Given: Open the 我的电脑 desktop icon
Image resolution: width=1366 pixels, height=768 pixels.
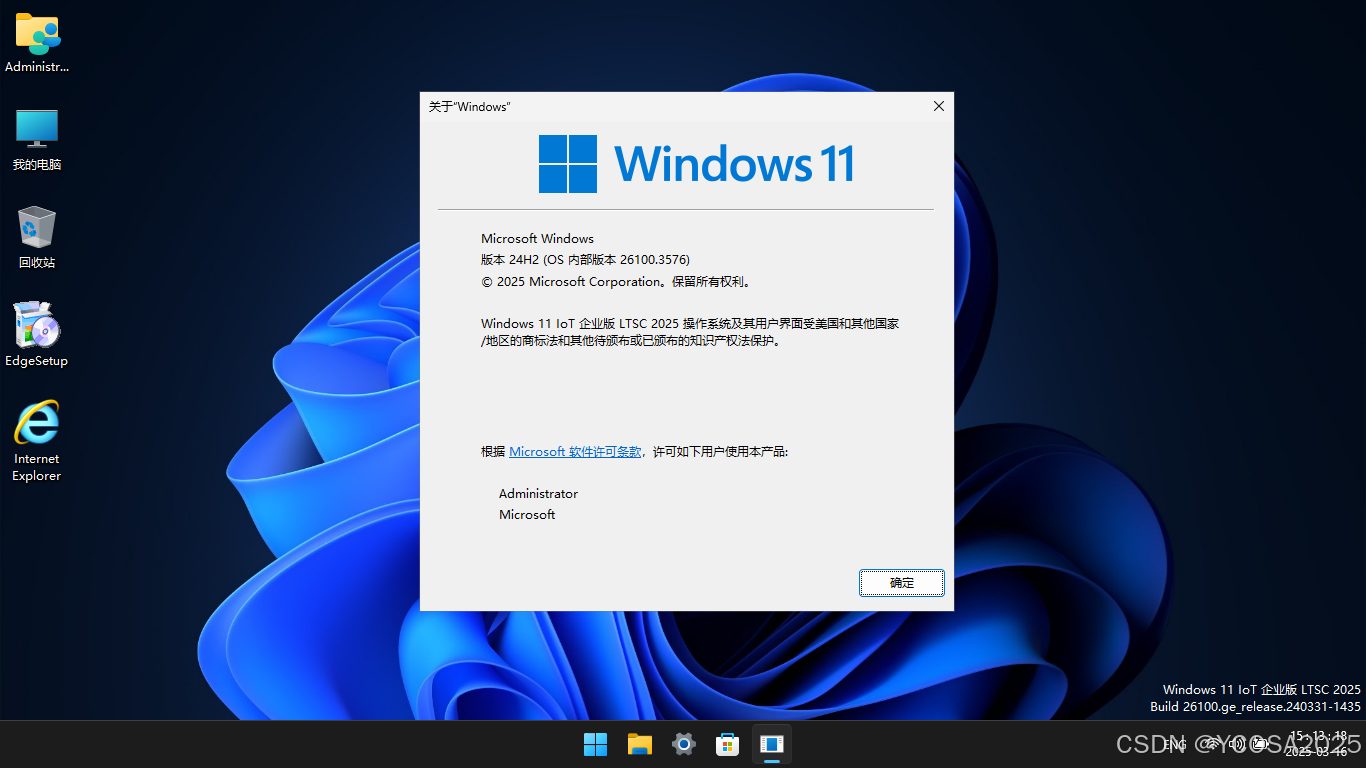Looking at the screenshot, I should click(x=37, y=140).
